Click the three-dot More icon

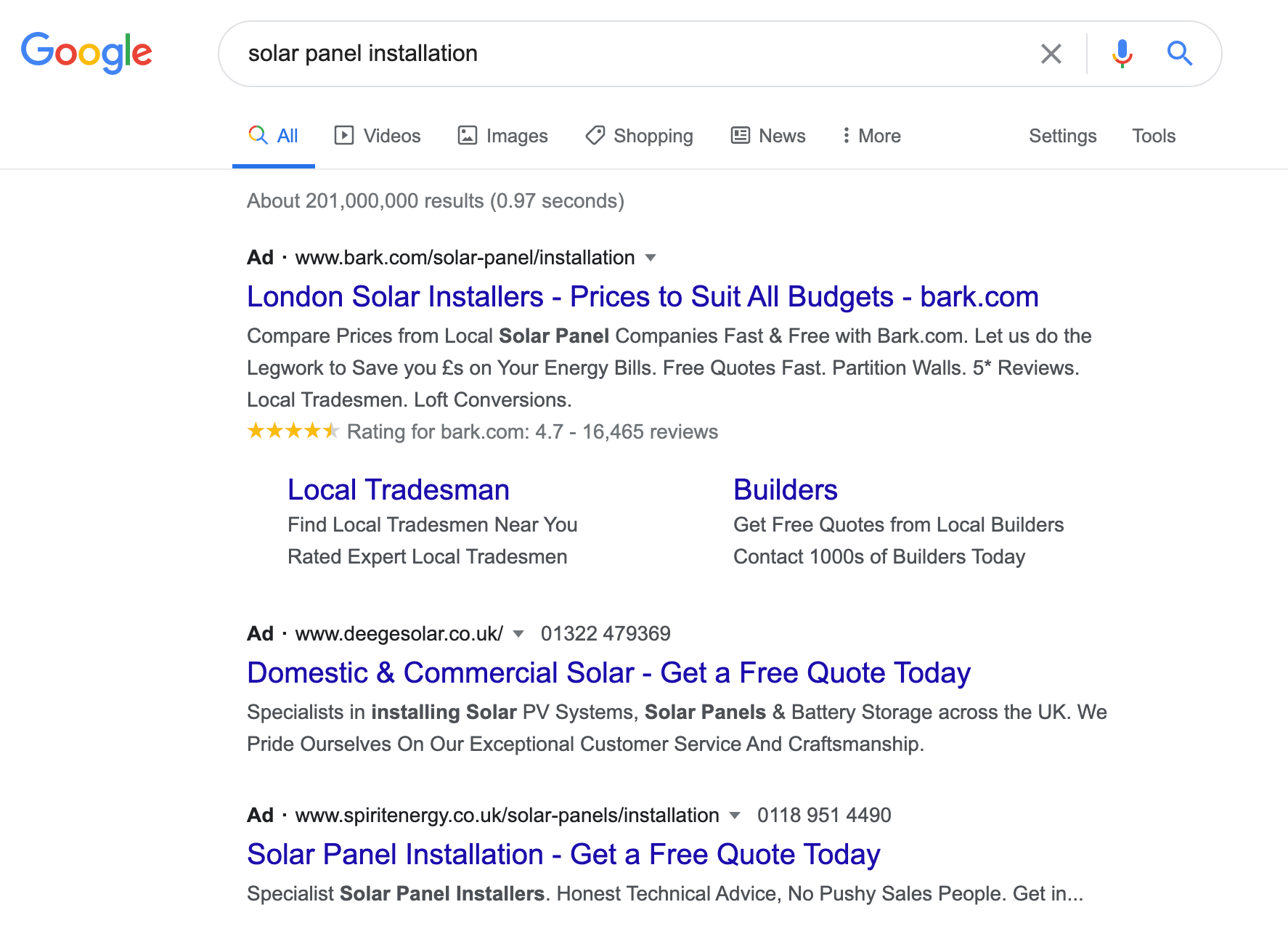846,135
